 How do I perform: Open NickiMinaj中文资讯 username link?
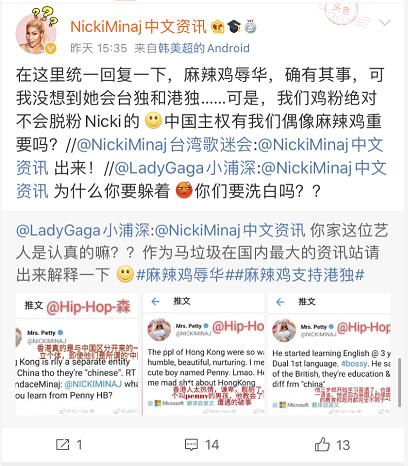point(138,26)
